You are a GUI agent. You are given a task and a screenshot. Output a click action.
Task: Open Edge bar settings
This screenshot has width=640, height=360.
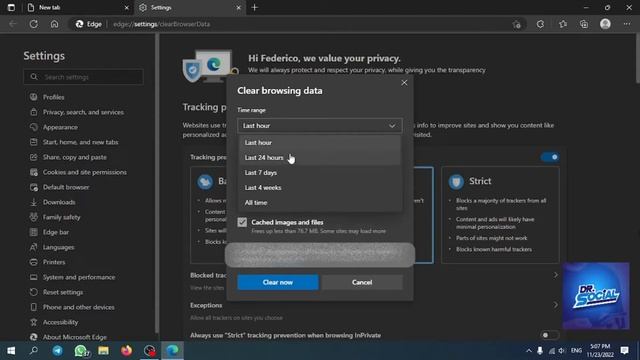pyautogui.click(x=56, y=232)
